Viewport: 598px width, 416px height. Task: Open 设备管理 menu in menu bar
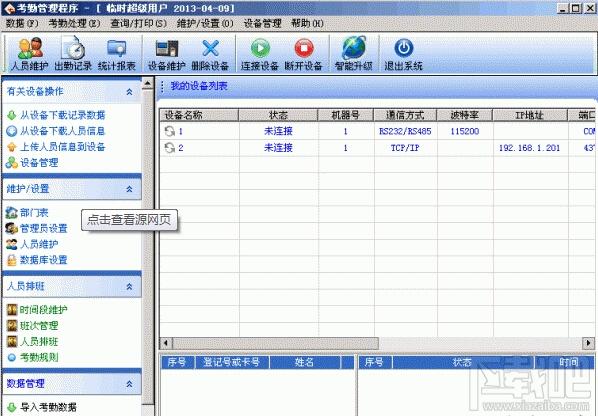pyautogui.click(x=262, y=24)
